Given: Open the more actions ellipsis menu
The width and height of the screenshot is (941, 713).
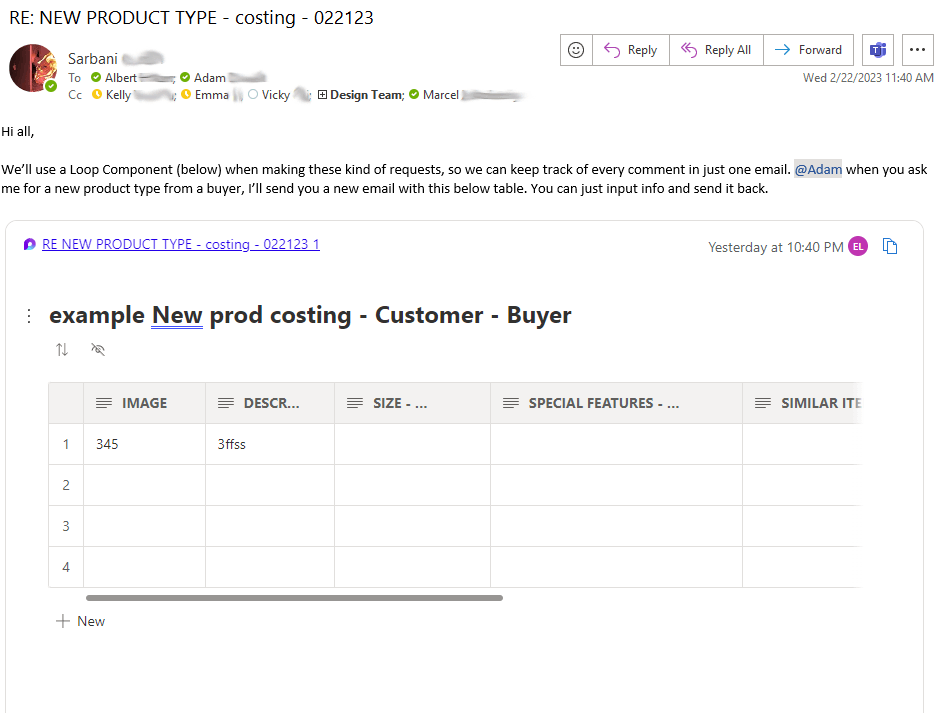Looking at the screenshot, I should 917,50.
